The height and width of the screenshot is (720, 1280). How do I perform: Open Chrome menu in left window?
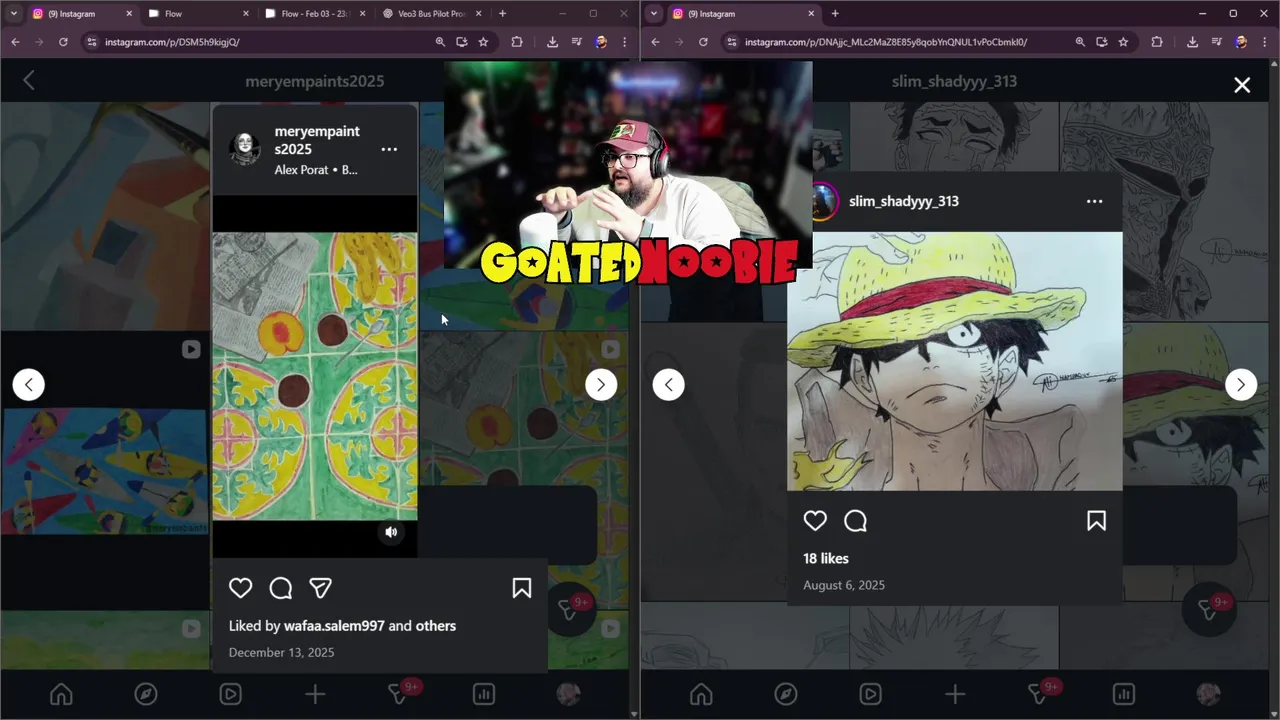tap(624, 42)
